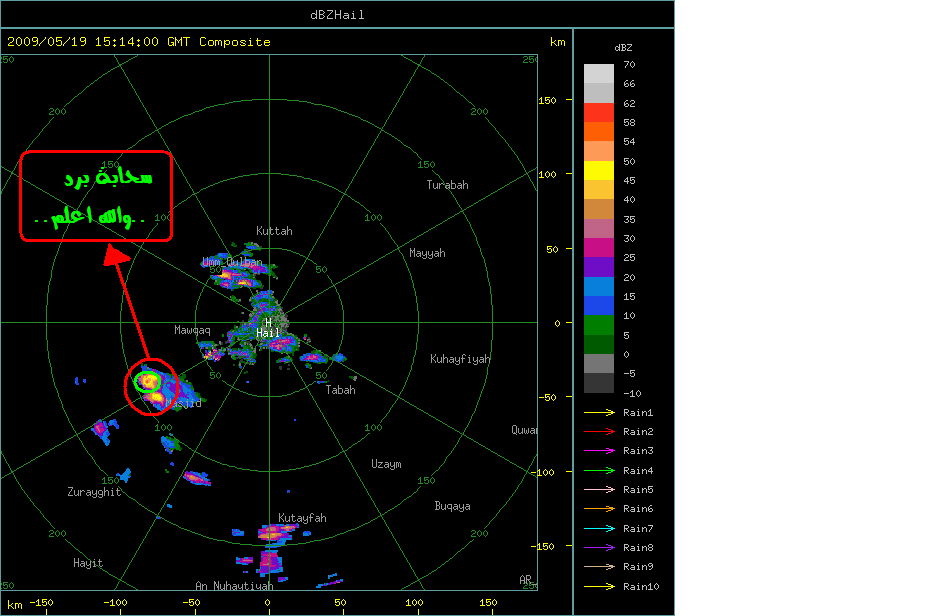Image resolution: width=928 pixels, height=616 pixels.
Task: Select the "Buqaya" city label
Action: pyautogui.click(x=452, y=506)
